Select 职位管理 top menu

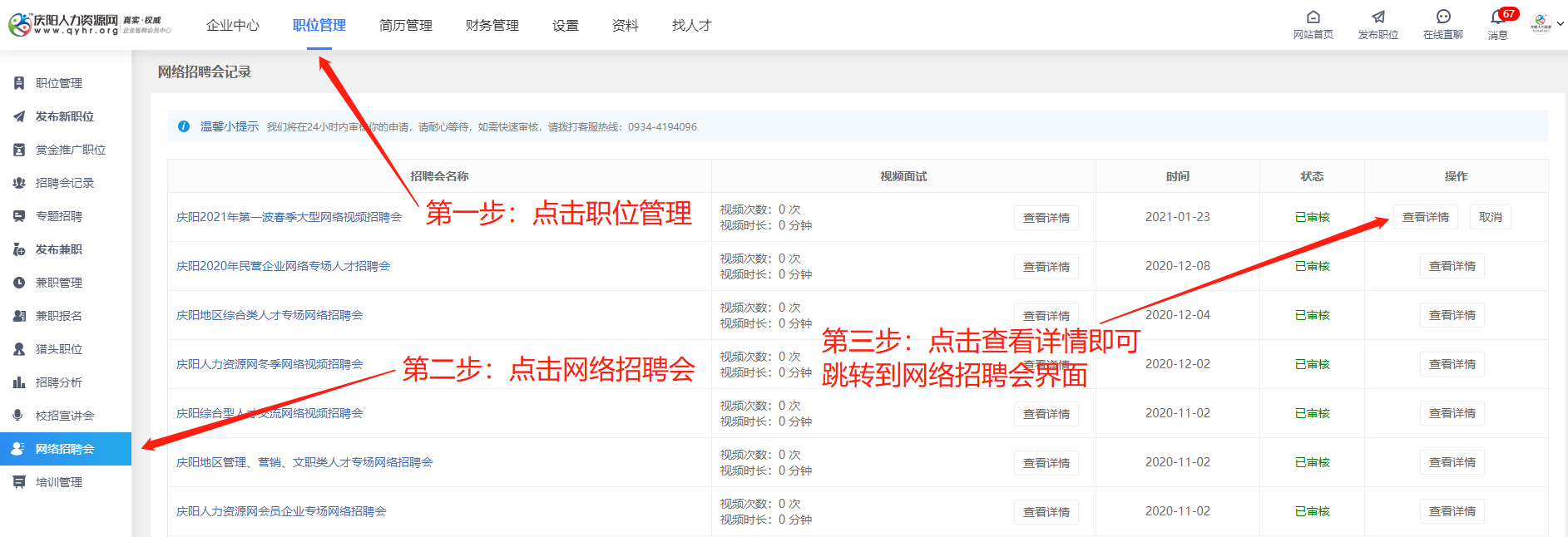[x=319, y=25]
